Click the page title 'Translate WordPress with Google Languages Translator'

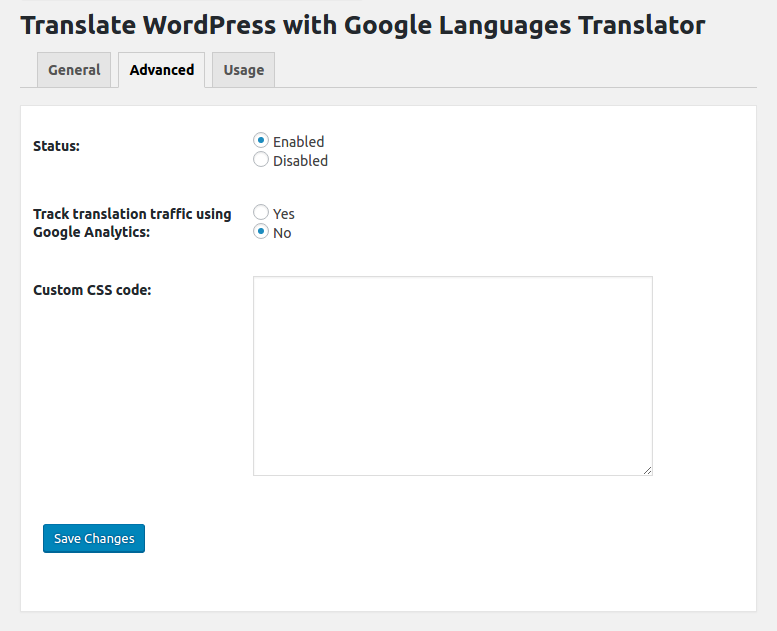click(x=363, y=25)
